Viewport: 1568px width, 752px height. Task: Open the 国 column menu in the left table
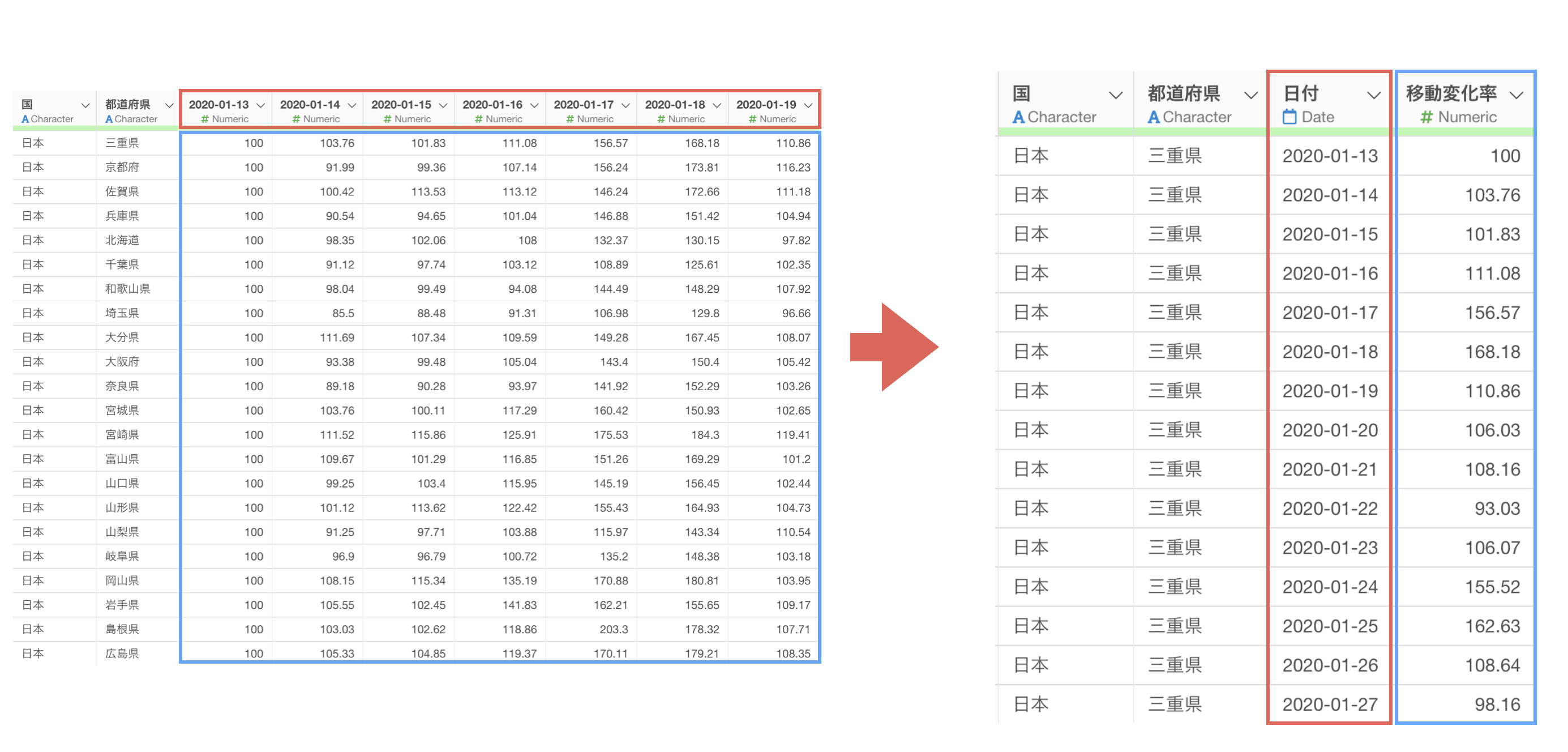click(86, 105)
